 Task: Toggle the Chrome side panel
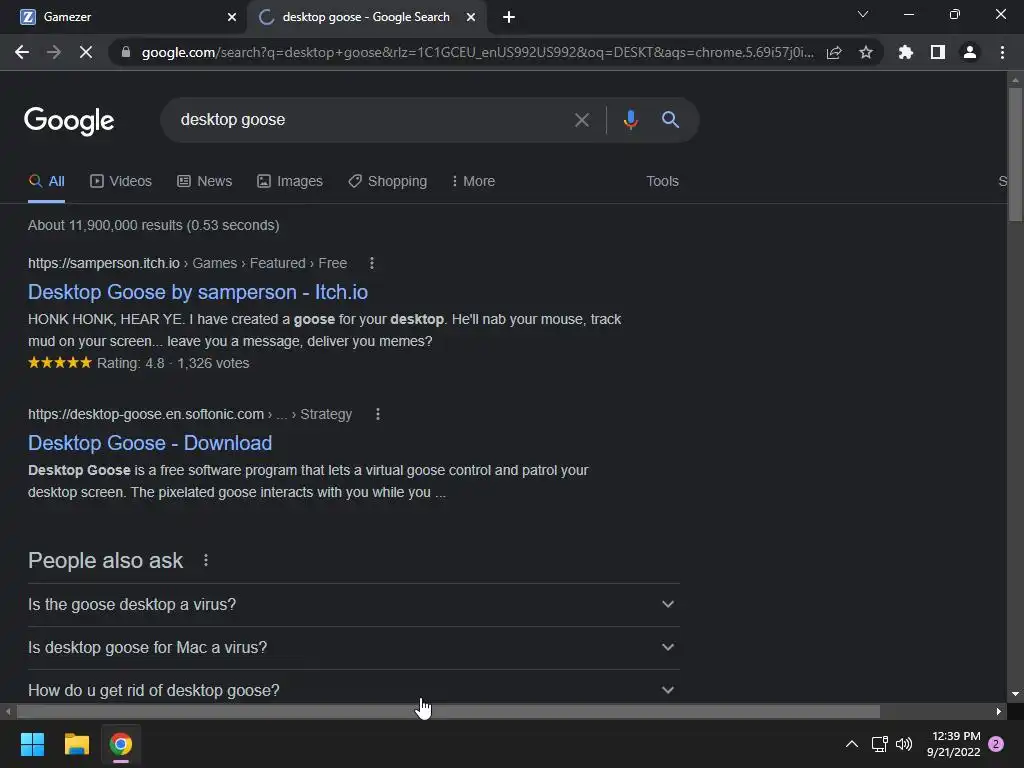(x=938, y=52)
